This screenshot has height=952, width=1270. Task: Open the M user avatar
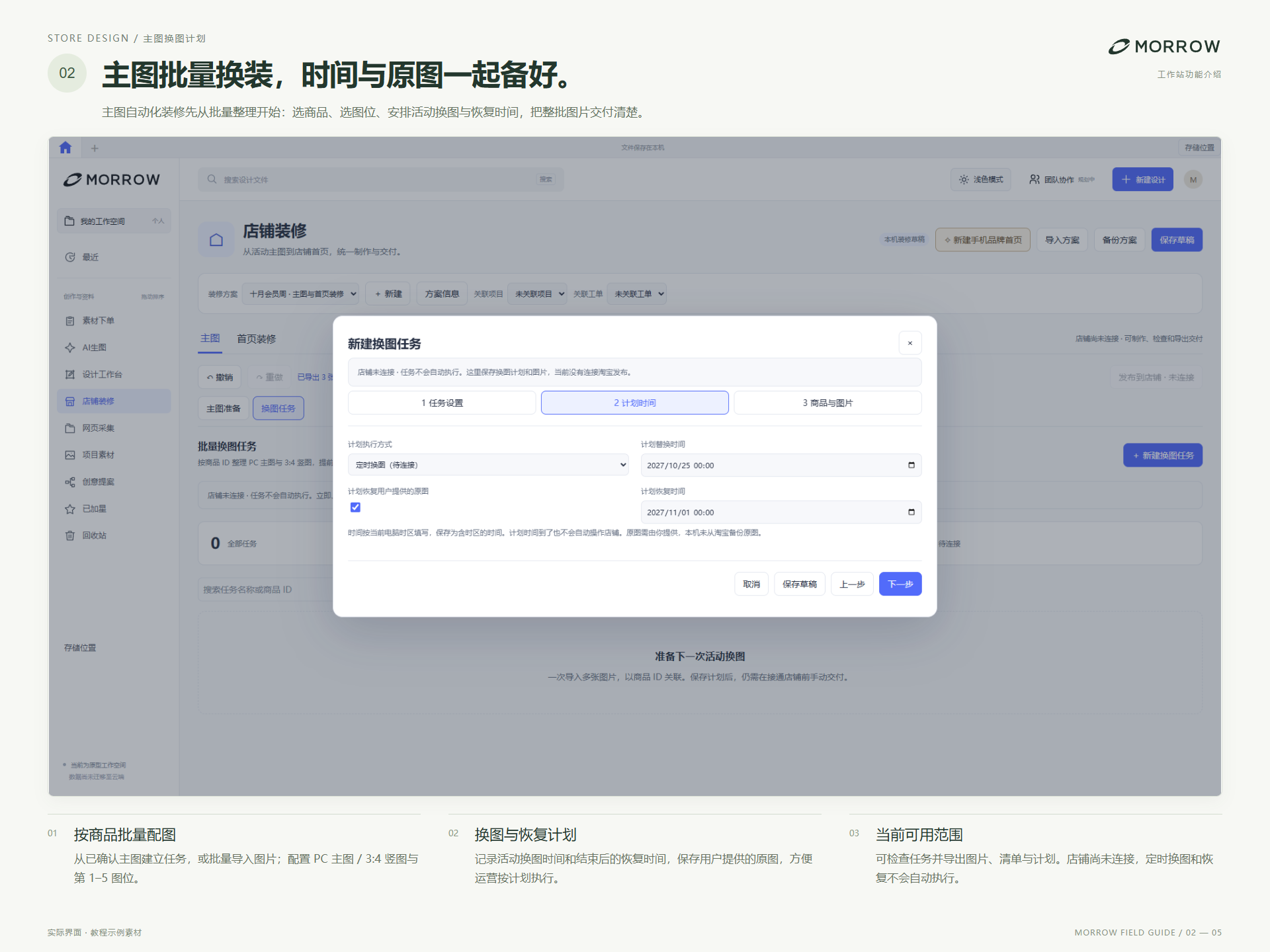tap(1193, 180)
